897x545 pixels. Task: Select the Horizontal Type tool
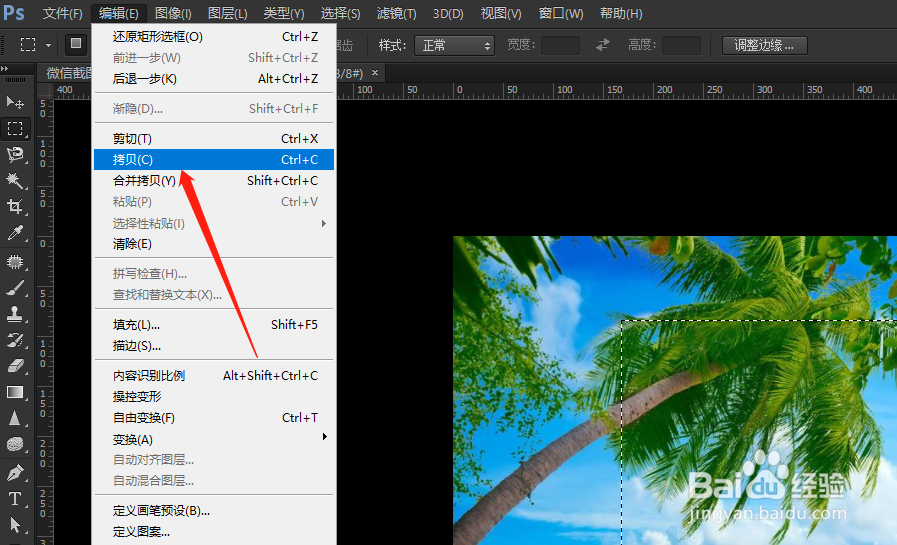pos(15,499)
